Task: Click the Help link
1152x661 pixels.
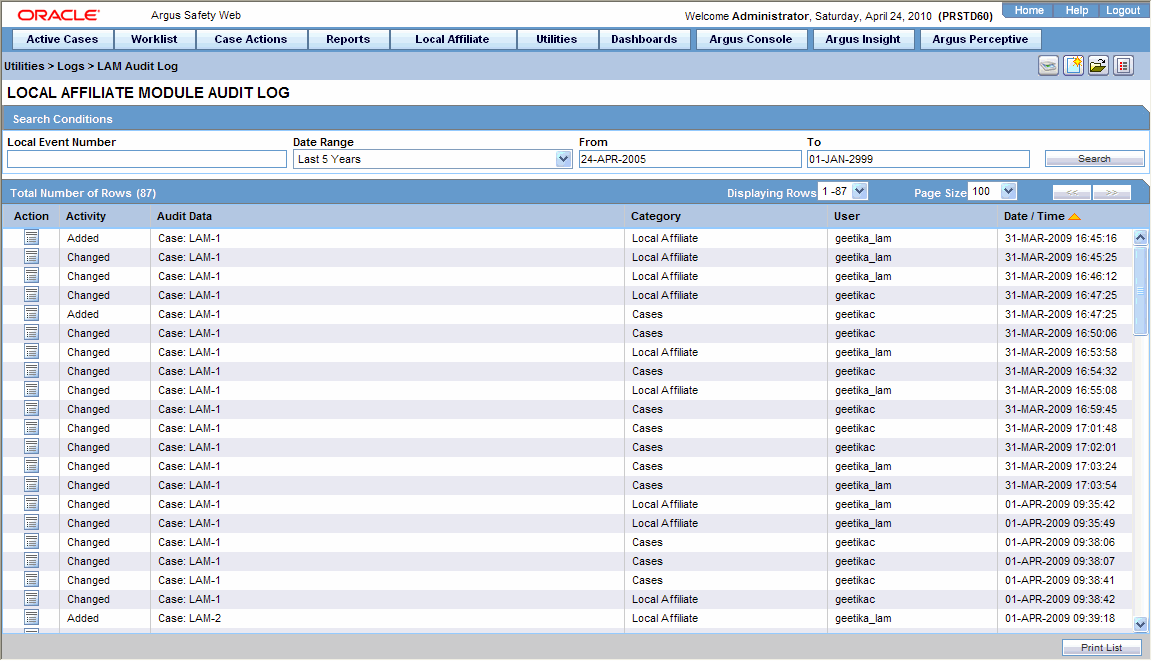Action: (1076, 10)
